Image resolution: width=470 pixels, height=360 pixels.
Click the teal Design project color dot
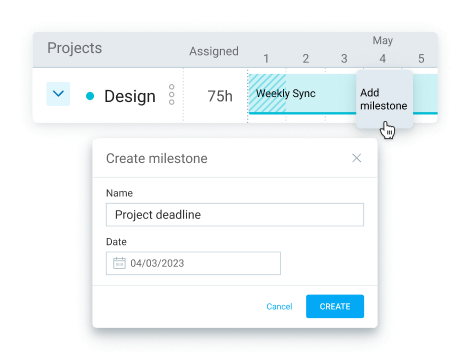point(90,96)
